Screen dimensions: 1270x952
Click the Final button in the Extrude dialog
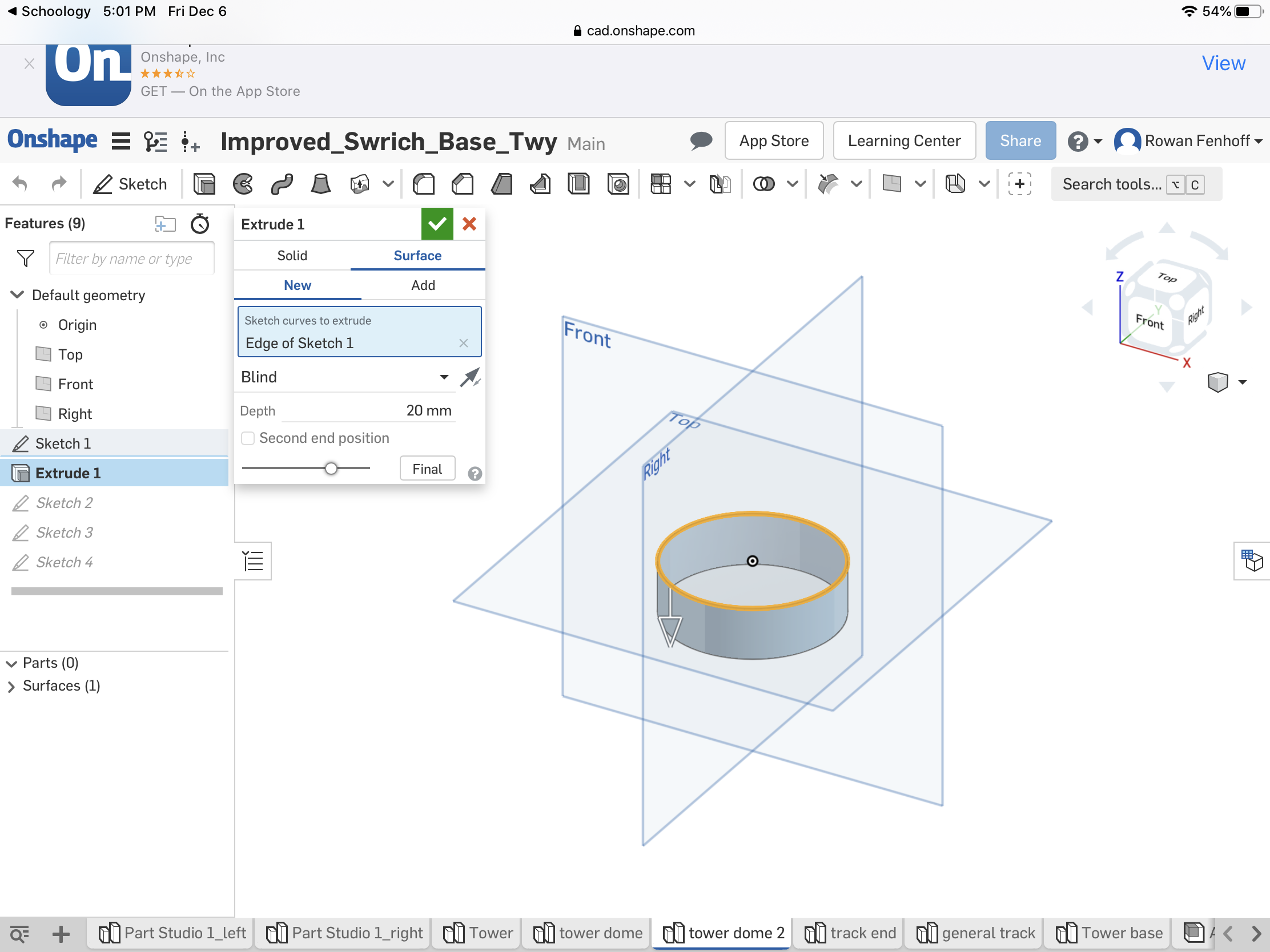[427, 468]
